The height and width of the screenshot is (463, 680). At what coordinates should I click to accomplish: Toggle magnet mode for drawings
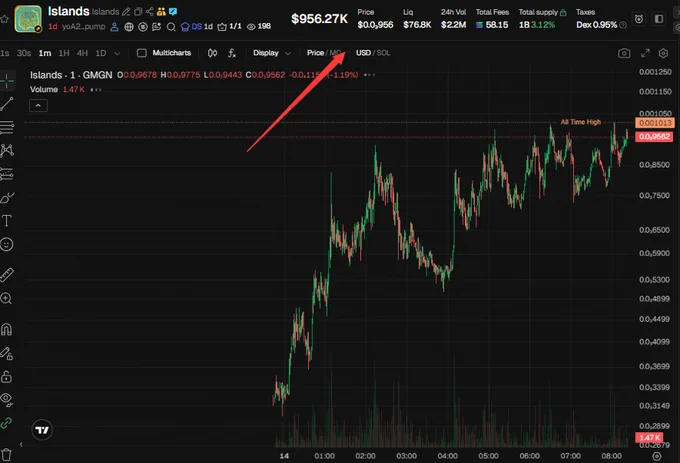point(7,329)
